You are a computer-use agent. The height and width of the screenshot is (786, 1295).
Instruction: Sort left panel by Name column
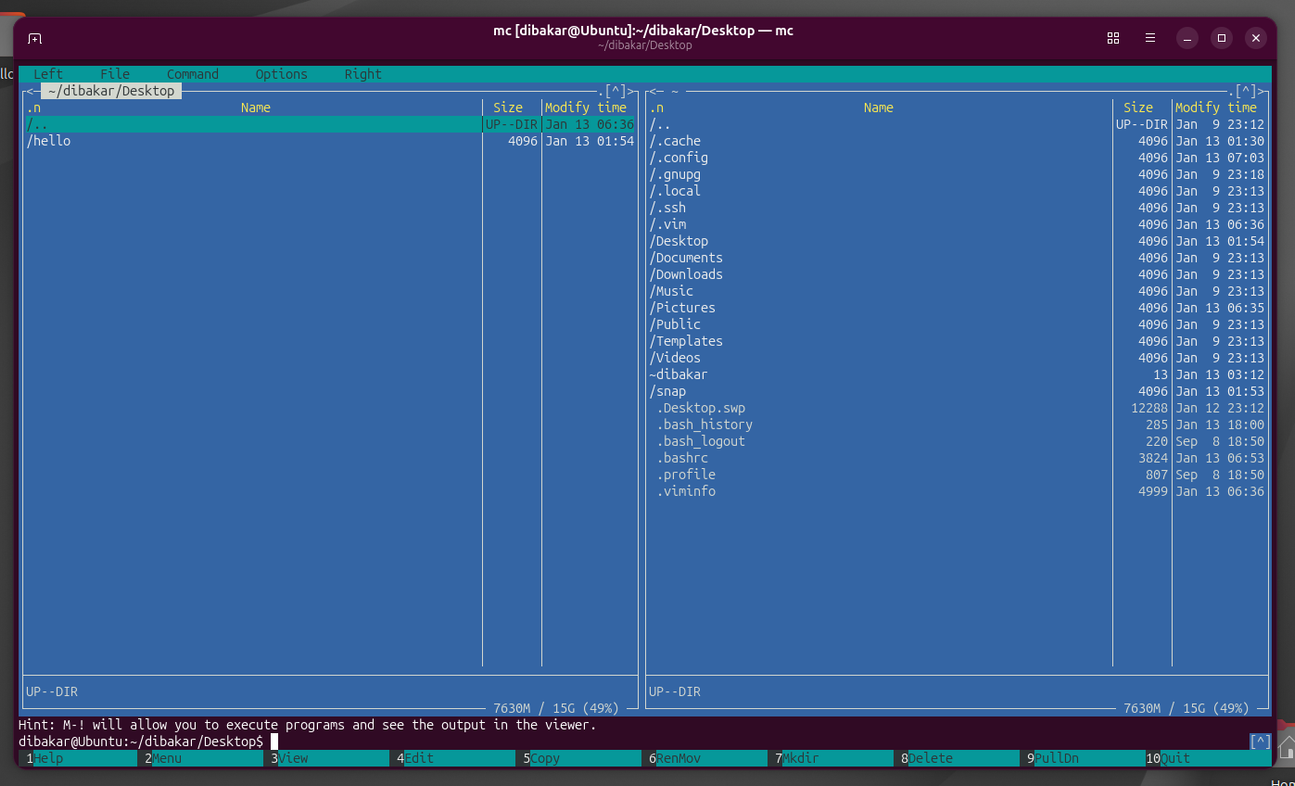(x=255, y=108)
